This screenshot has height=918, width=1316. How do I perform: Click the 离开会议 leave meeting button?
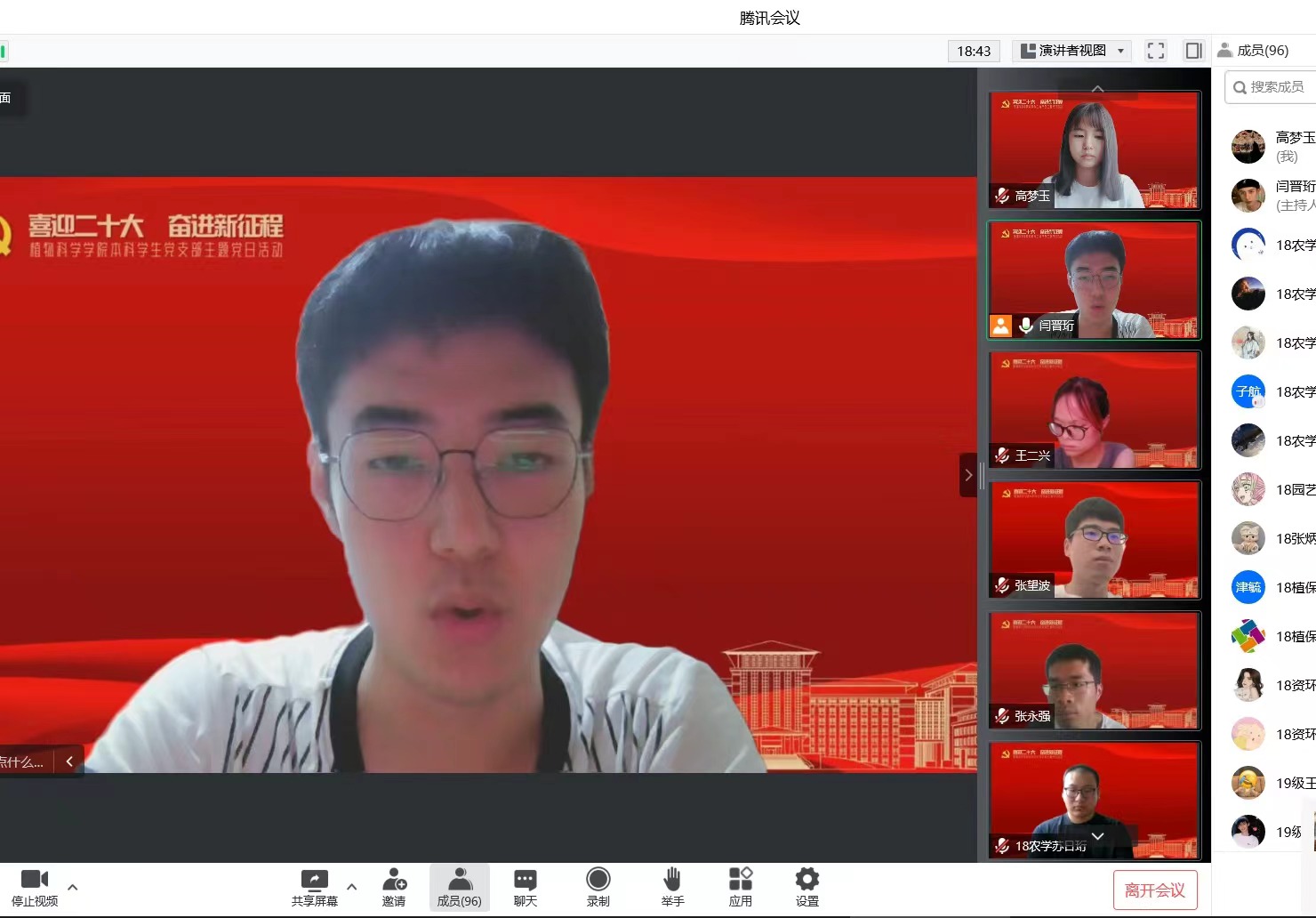click(1154, 890)
